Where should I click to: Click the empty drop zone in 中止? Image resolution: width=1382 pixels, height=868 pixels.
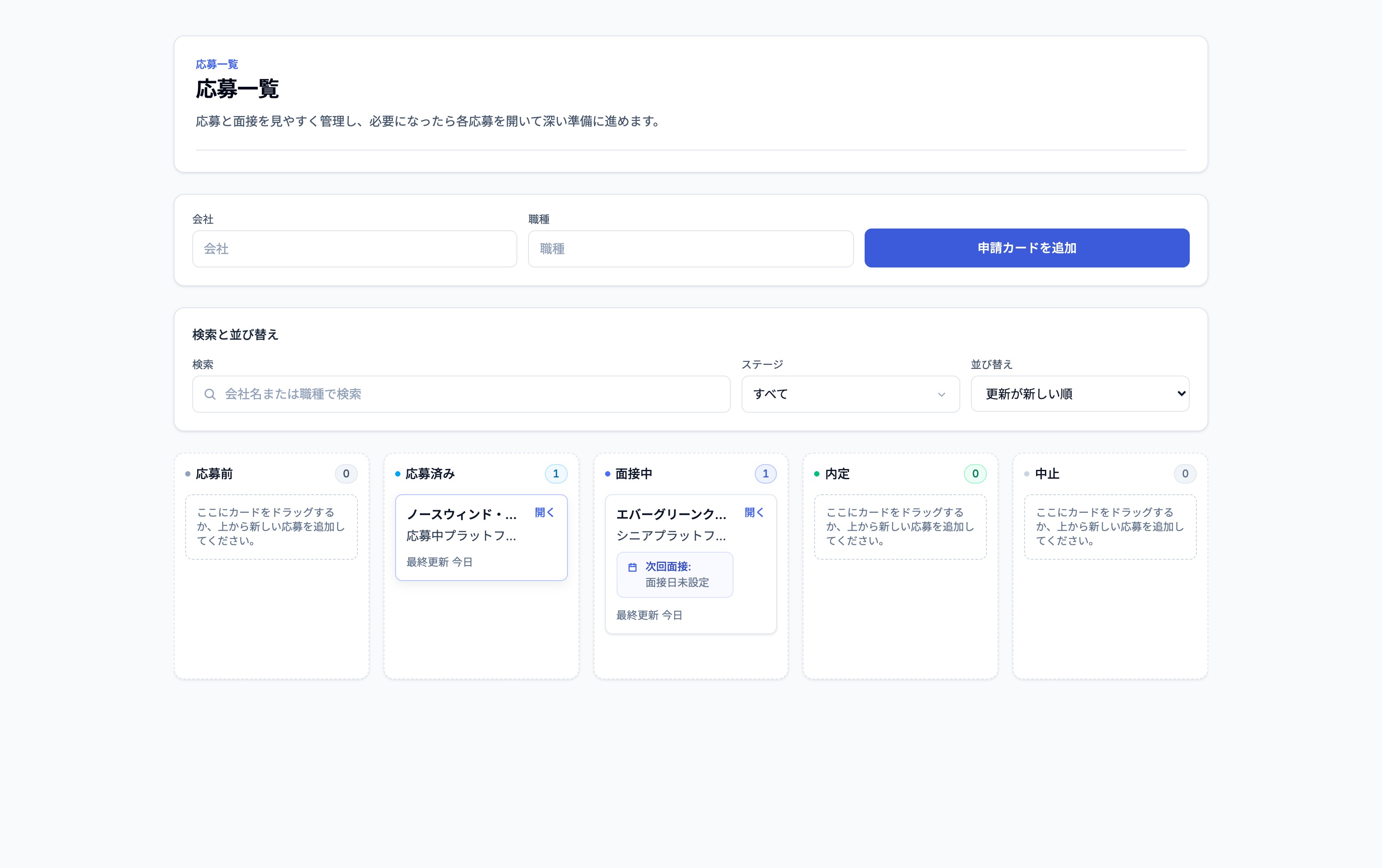click(1110, 527)
